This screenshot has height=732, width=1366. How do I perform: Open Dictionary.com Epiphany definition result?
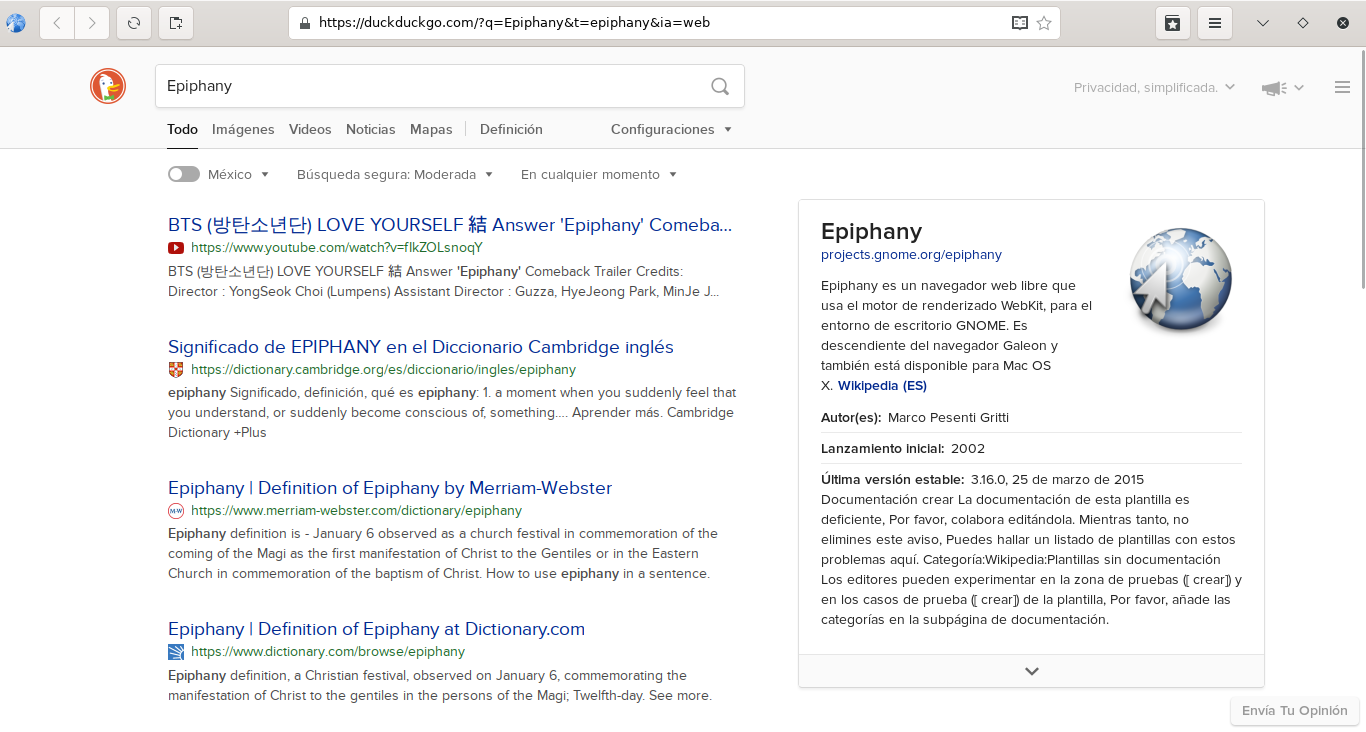click(376, 629)
